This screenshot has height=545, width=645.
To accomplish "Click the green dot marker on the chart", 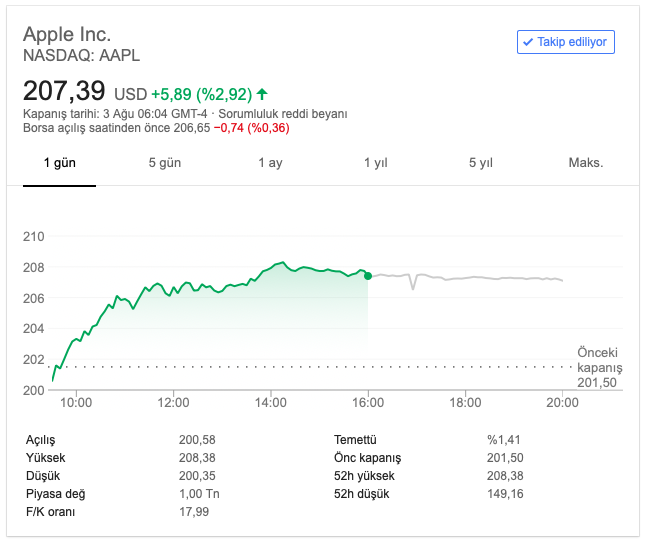I will point(368,275).
